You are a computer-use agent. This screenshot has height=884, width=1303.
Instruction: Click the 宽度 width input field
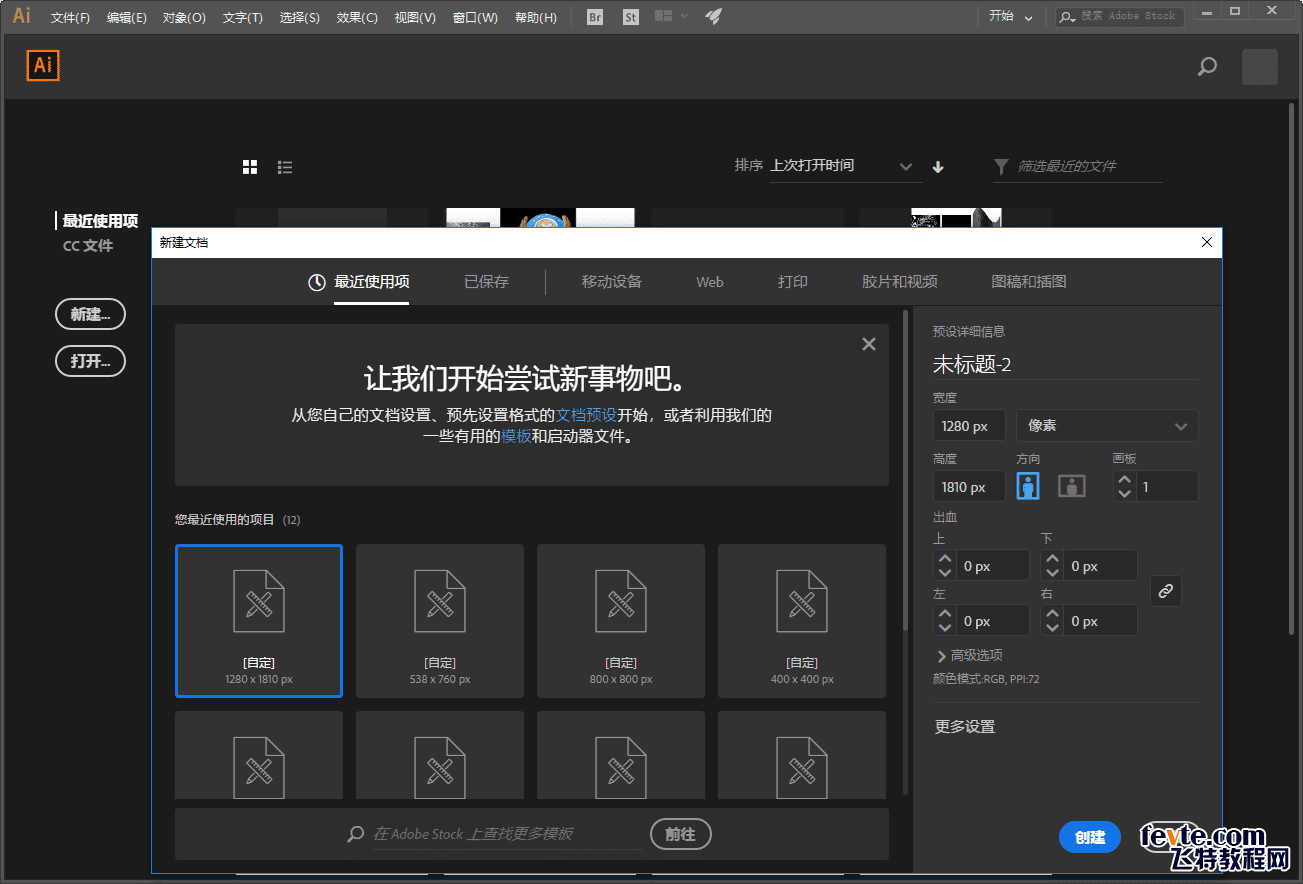pos(968,426)
